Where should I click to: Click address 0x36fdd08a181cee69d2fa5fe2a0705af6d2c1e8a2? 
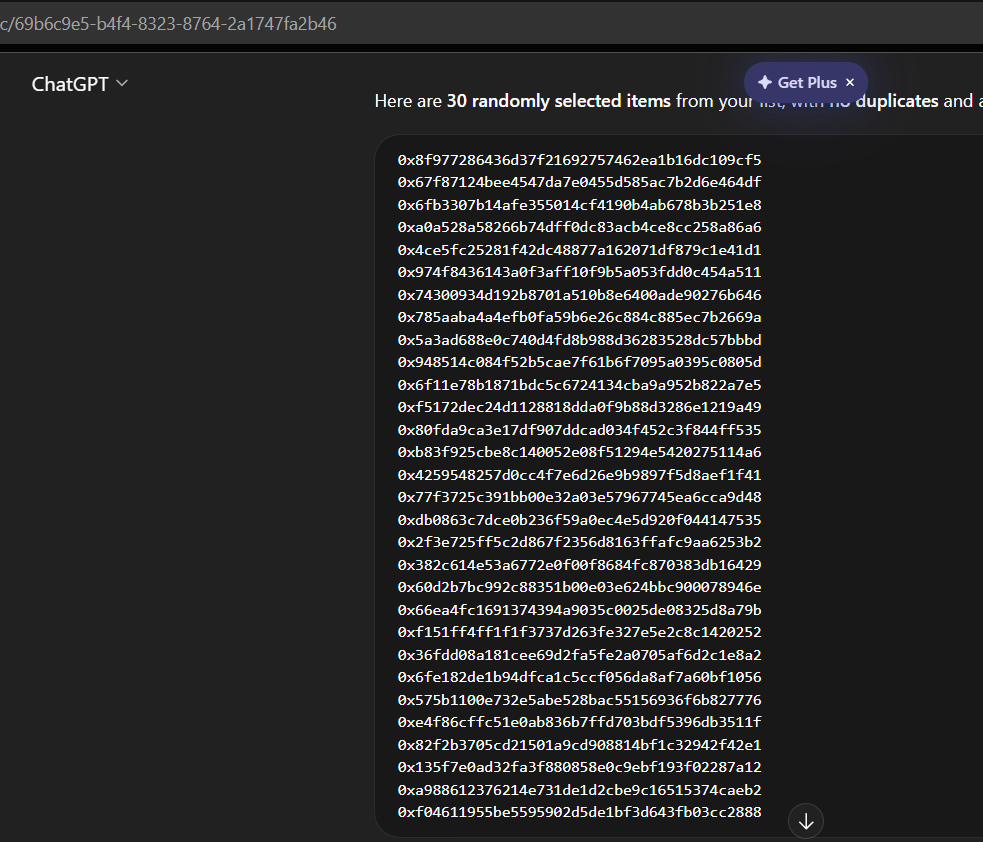[579, 655]
